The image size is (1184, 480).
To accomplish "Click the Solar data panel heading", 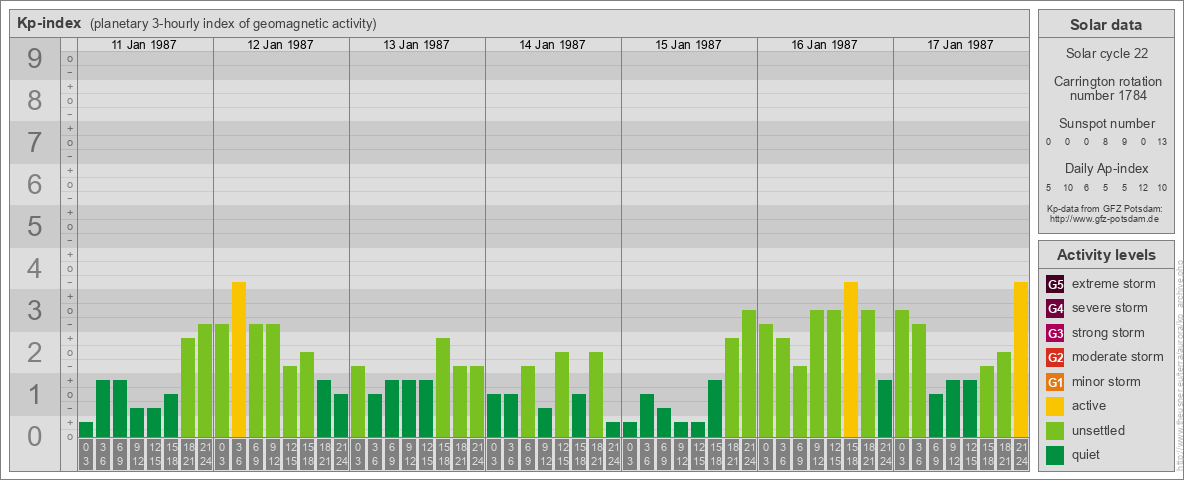I will tap(1106, 25).
